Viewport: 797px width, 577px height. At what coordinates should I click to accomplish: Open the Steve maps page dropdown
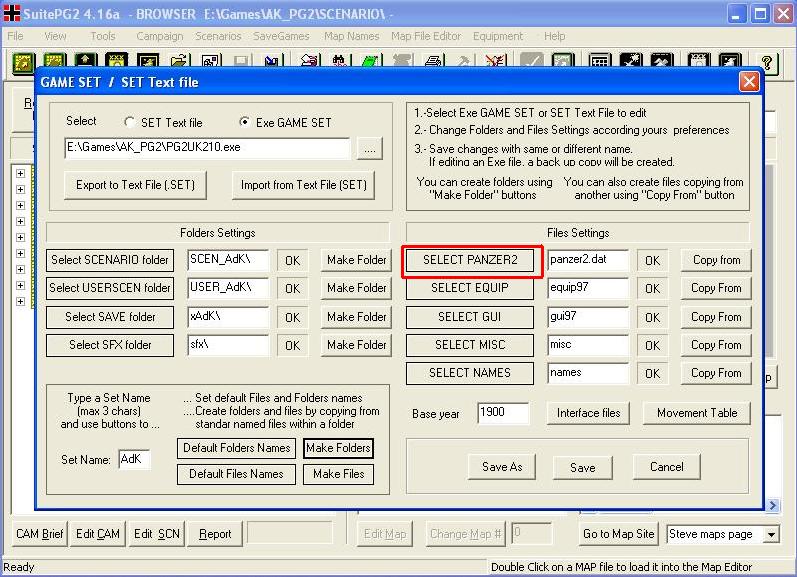[x=772, y=534]
